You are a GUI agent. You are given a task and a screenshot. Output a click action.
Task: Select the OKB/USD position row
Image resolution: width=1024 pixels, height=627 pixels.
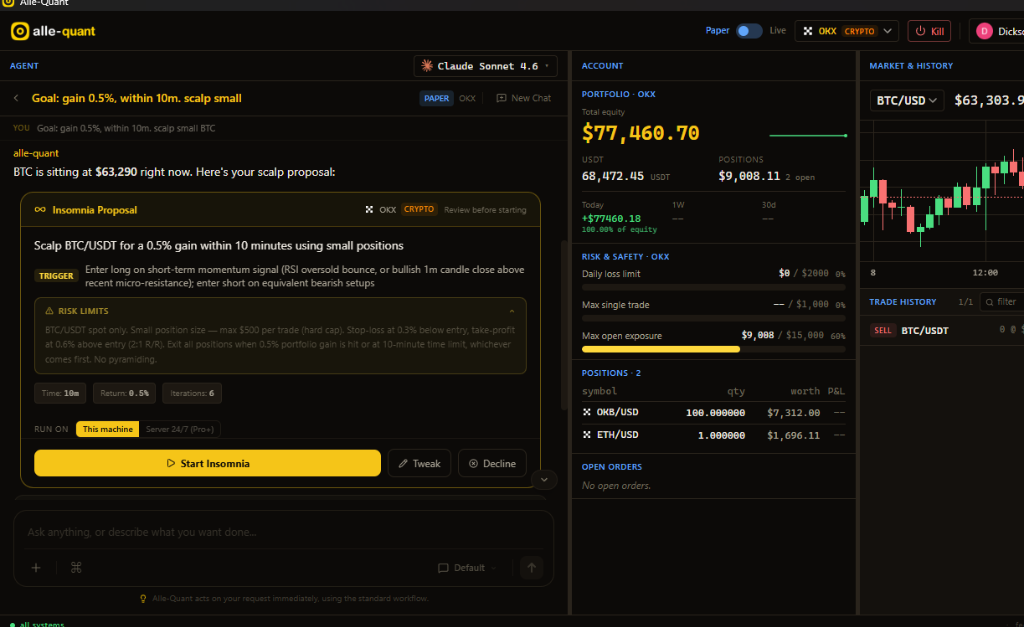(713, 412)
